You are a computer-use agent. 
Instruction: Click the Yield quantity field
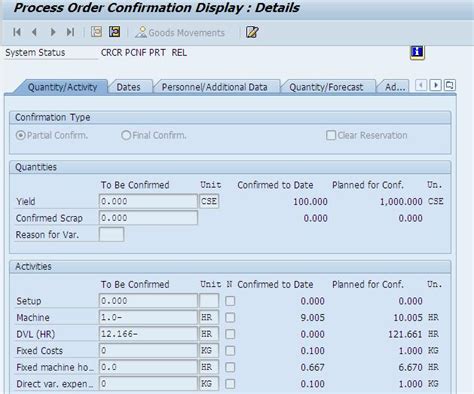pos(148,201)
